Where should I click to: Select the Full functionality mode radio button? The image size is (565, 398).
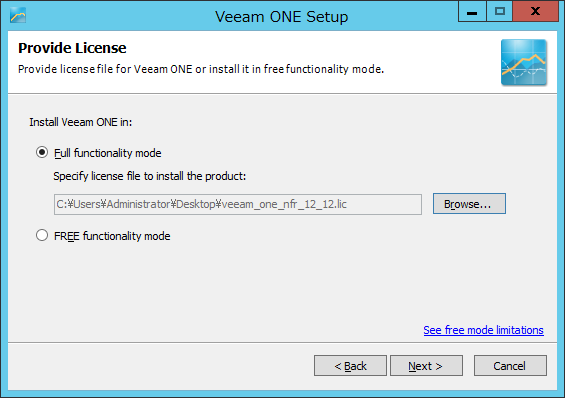[42, 153]
